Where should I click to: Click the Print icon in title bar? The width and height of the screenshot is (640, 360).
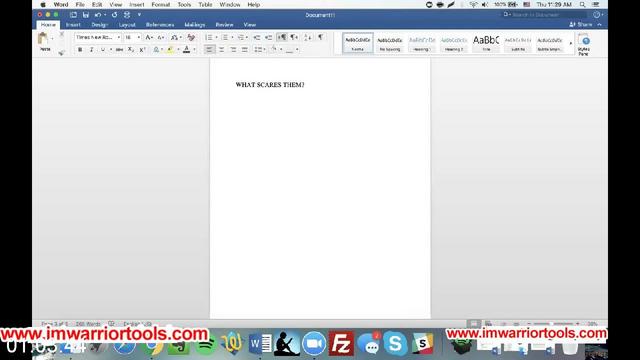pyautogui.click(x=127, y=15)
